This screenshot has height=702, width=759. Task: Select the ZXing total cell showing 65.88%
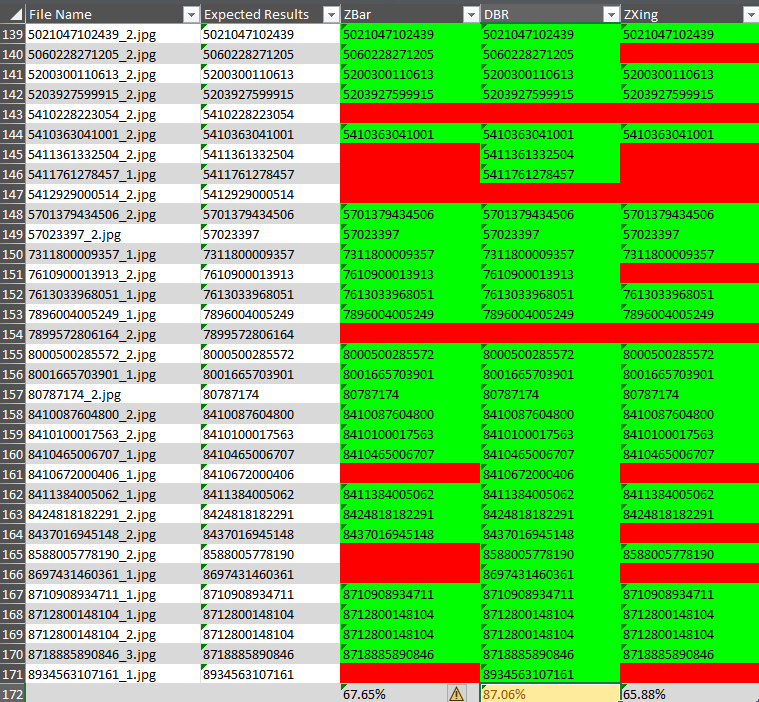[688, 693]
